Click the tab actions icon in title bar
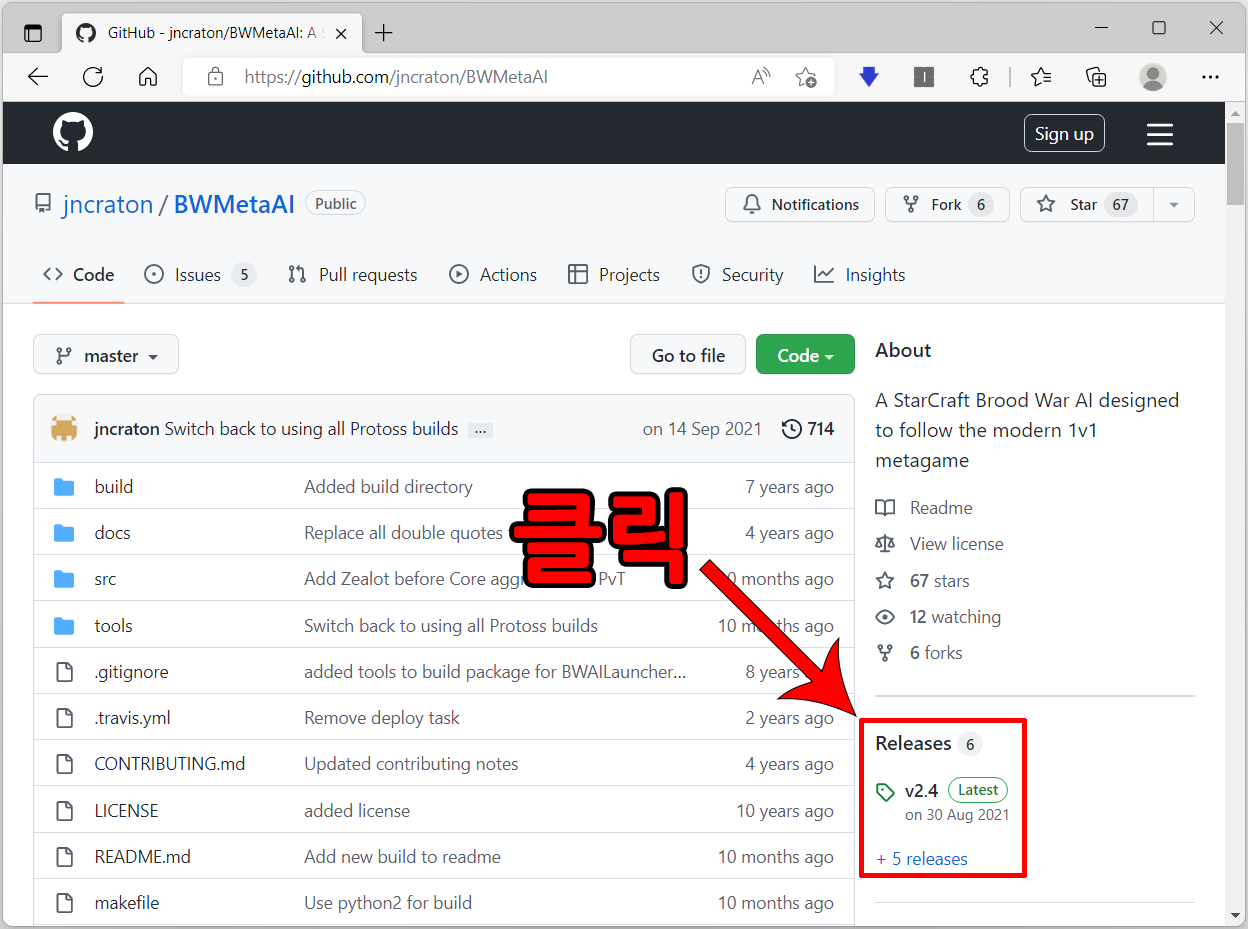 [33, 32]
